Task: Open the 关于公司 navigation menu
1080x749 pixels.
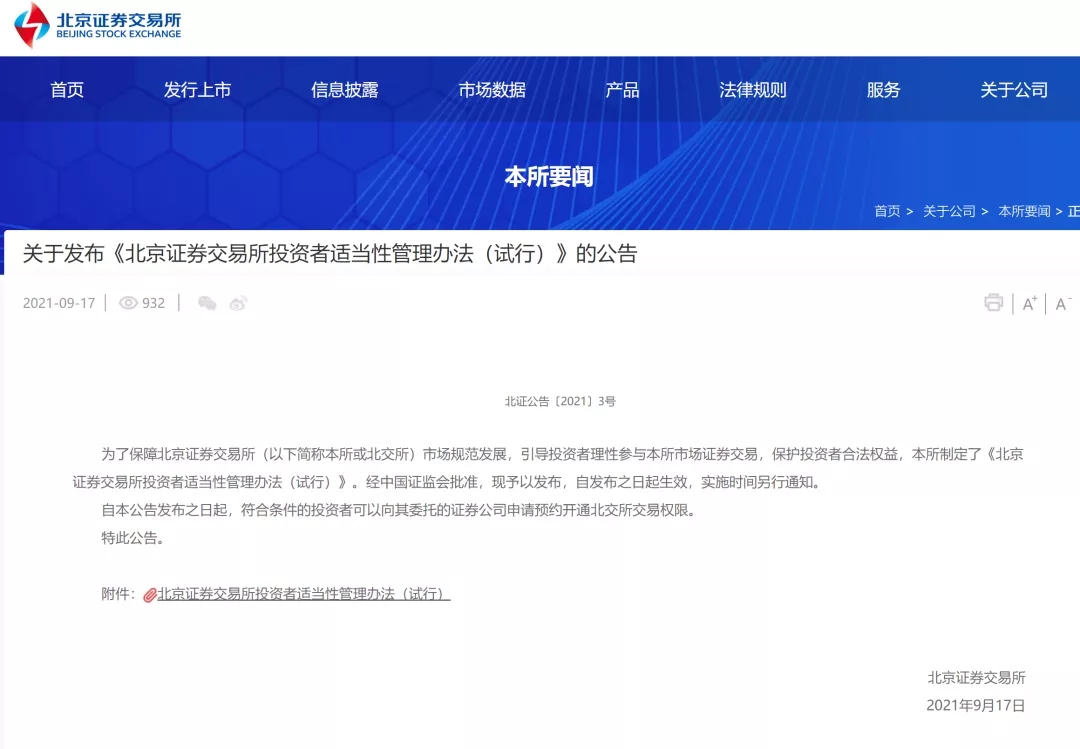Action: 1014,90
